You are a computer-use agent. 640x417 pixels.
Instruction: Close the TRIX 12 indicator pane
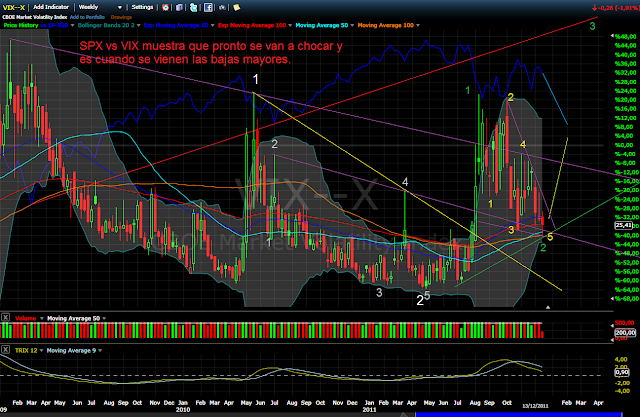pyautogui.click(x=5, y=350)
